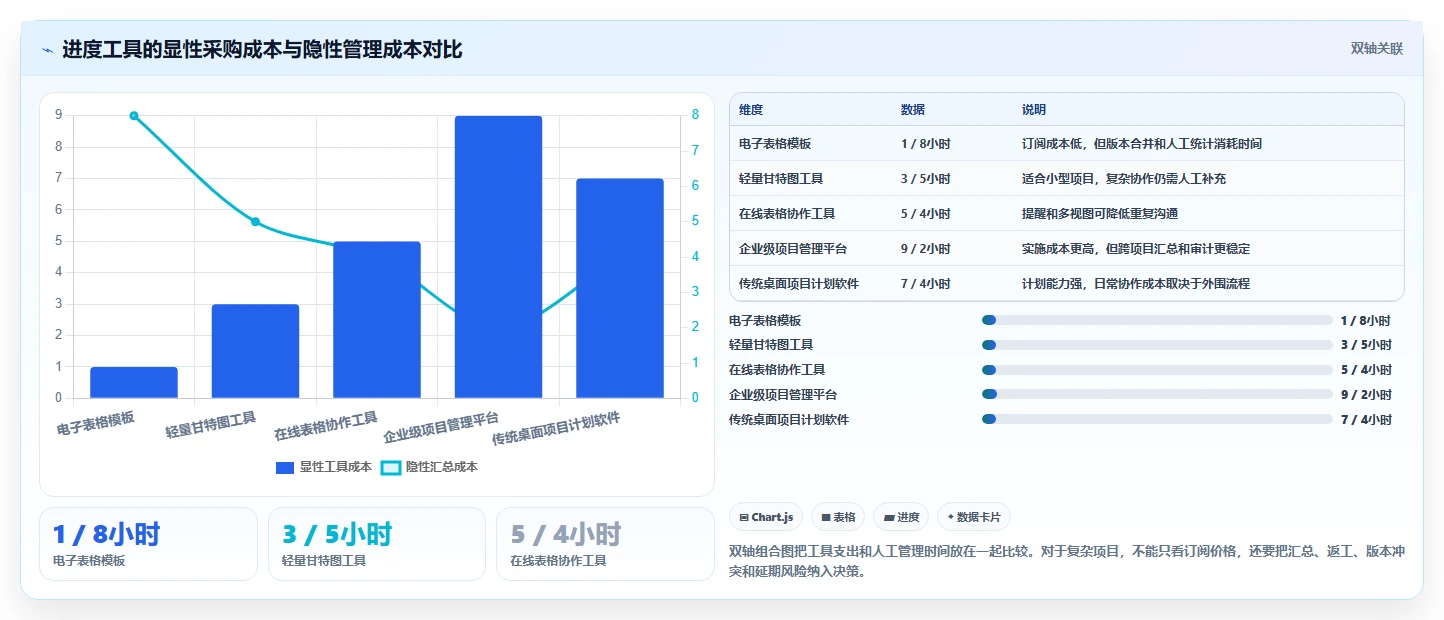The image size is (1444, 620).
Task: Click the 企业级项目管理平台 x-axis label
Action: pyautogui.click(x=441, y=427)
